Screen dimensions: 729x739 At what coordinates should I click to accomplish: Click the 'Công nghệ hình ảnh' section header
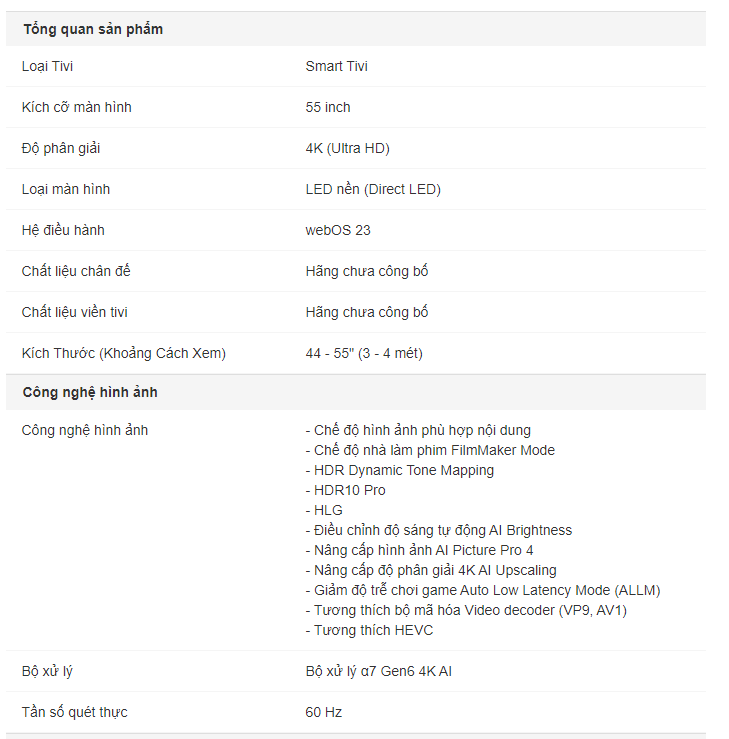click(90, 392)
